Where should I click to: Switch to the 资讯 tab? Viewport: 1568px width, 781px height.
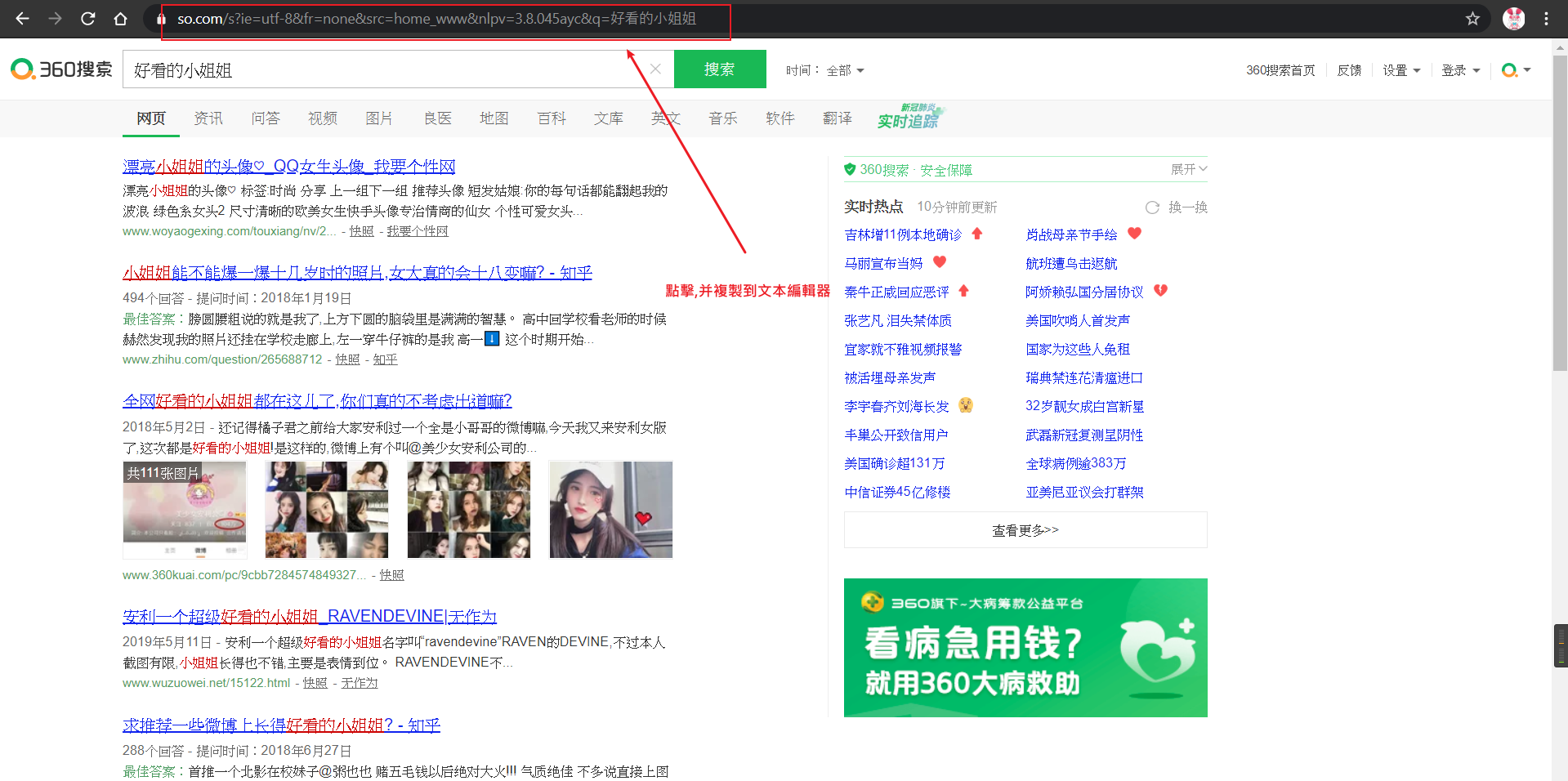point(208,118)
